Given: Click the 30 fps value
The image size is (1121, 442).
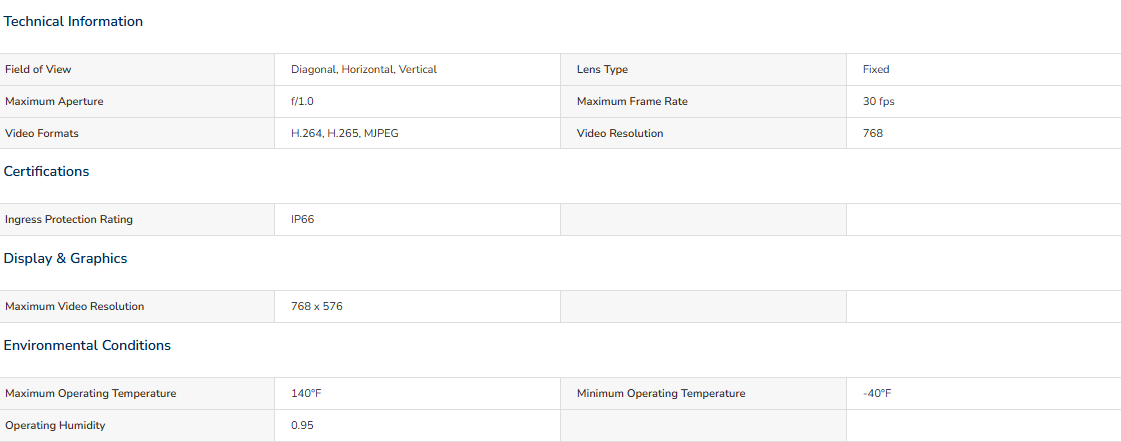Looking at the screenshot, I should 879,102.
